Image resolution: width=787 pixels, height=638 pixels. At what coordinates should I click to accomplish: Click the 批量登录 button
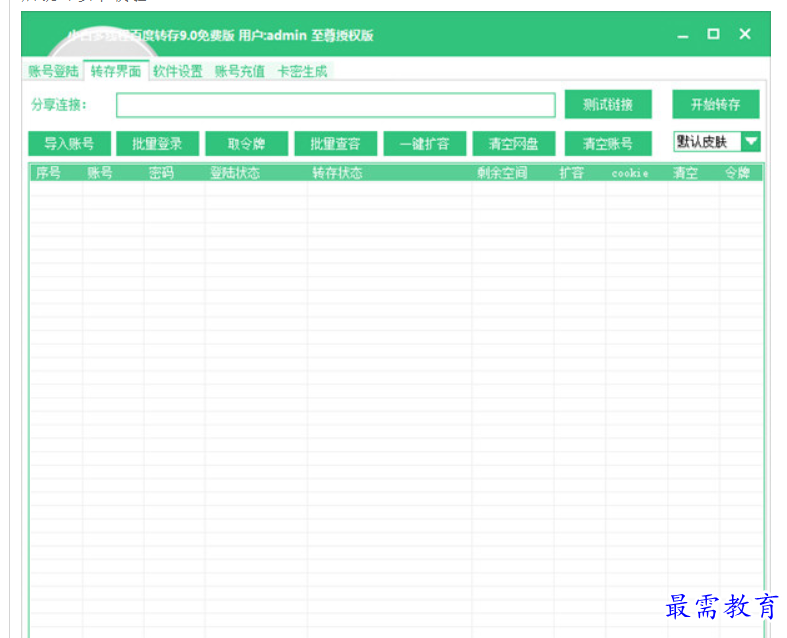[158, 144]
